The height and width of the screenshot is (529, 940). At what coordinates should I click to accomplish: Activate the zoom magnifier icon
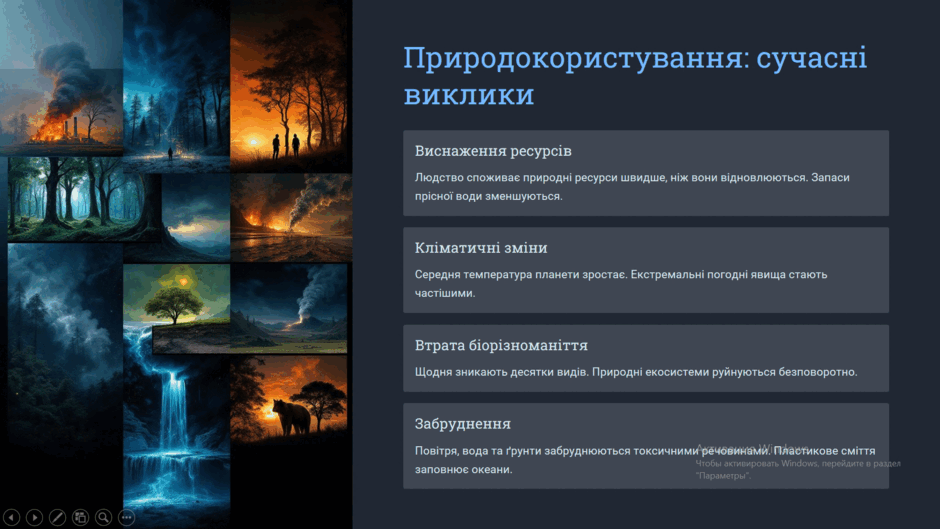click(x=103, y=517)
